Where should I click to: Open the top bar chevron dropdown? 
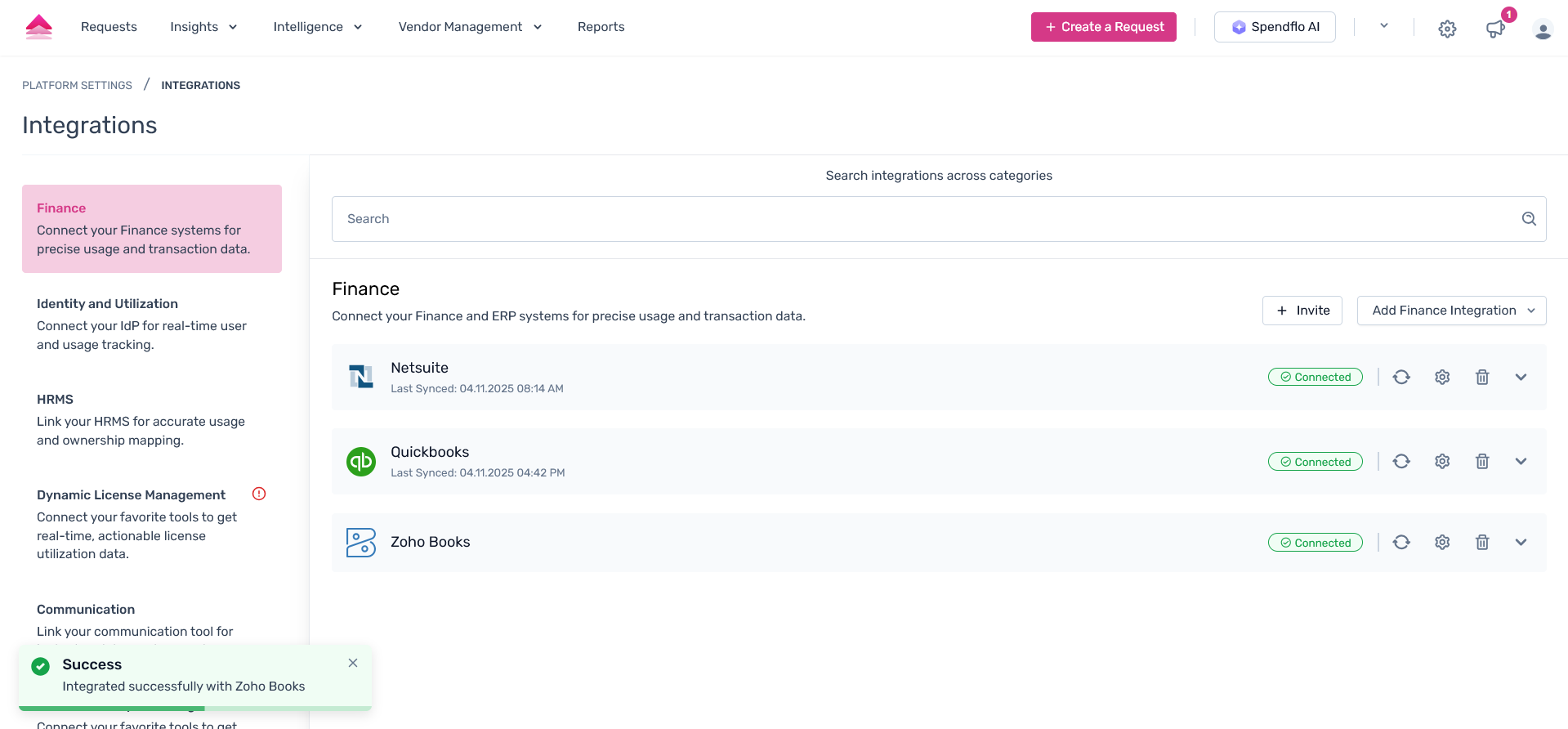[1384, 26]
